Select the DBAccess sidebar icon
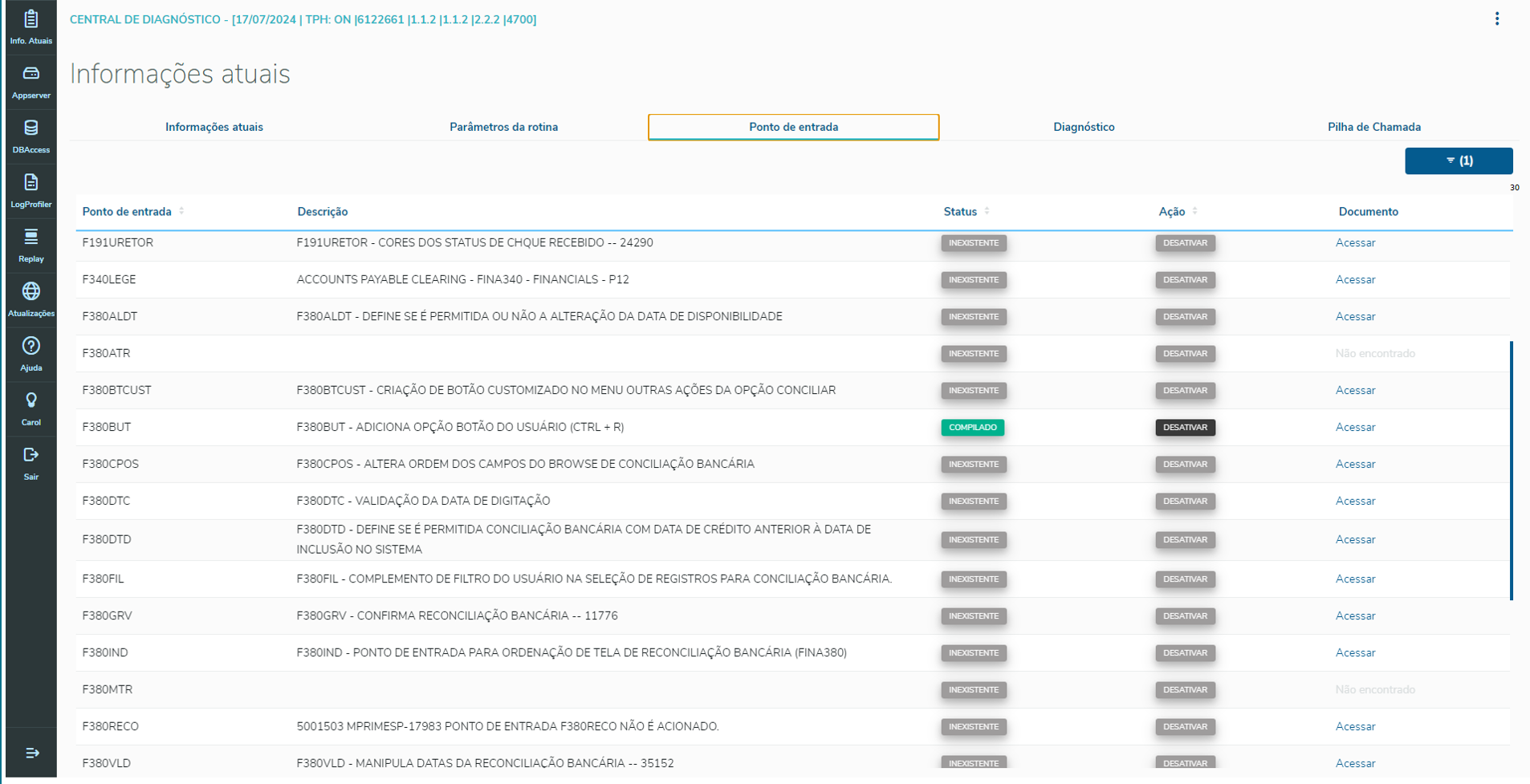Image resolution: width=1530 pixels, height=784 pixels. tap(31, 136)
